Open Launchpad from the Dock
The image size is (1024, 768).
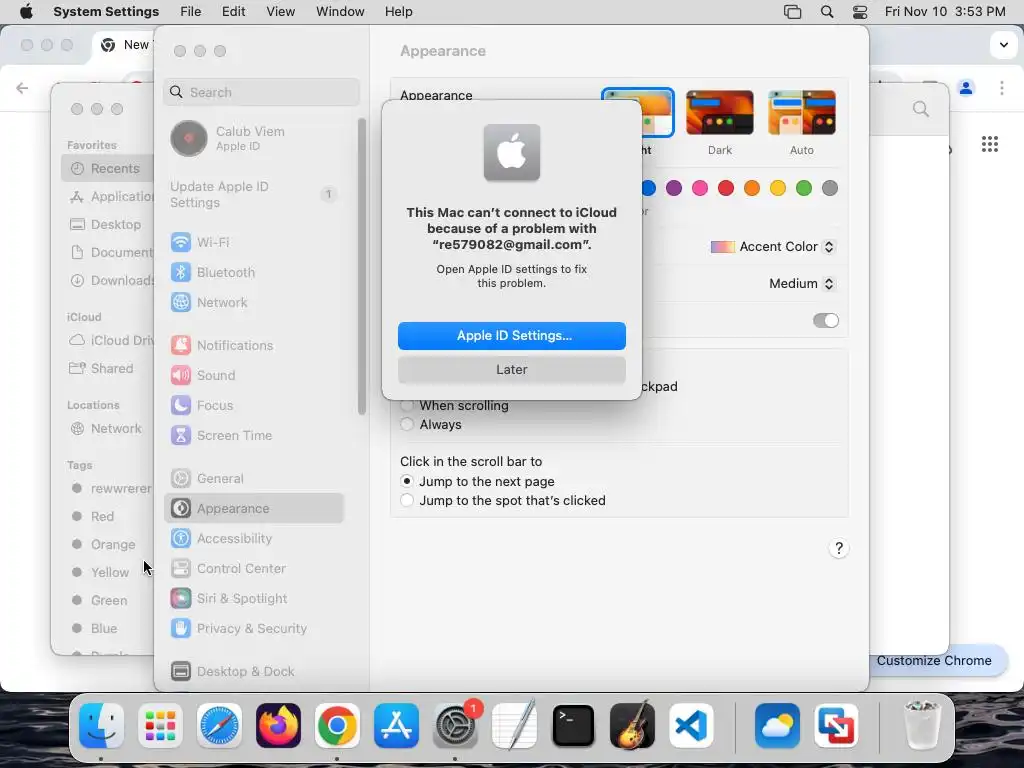click(x=160, y=726)
